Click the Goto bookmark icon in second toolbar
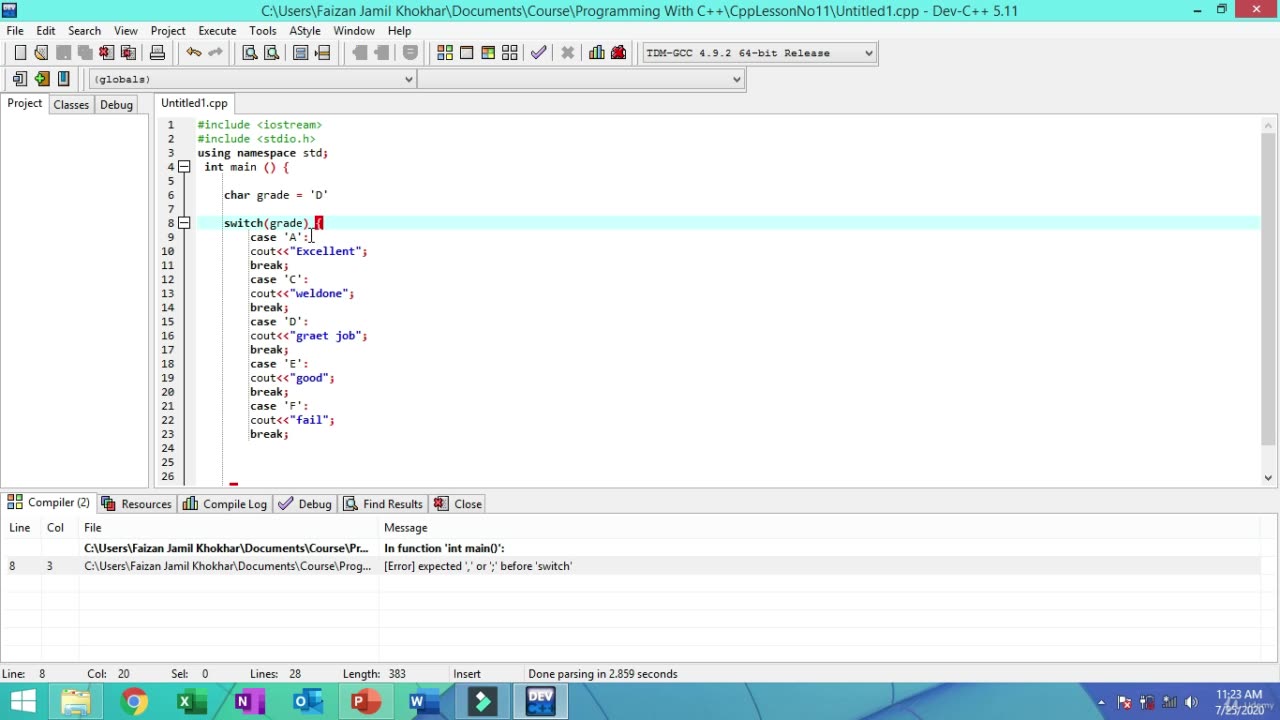 64,79
